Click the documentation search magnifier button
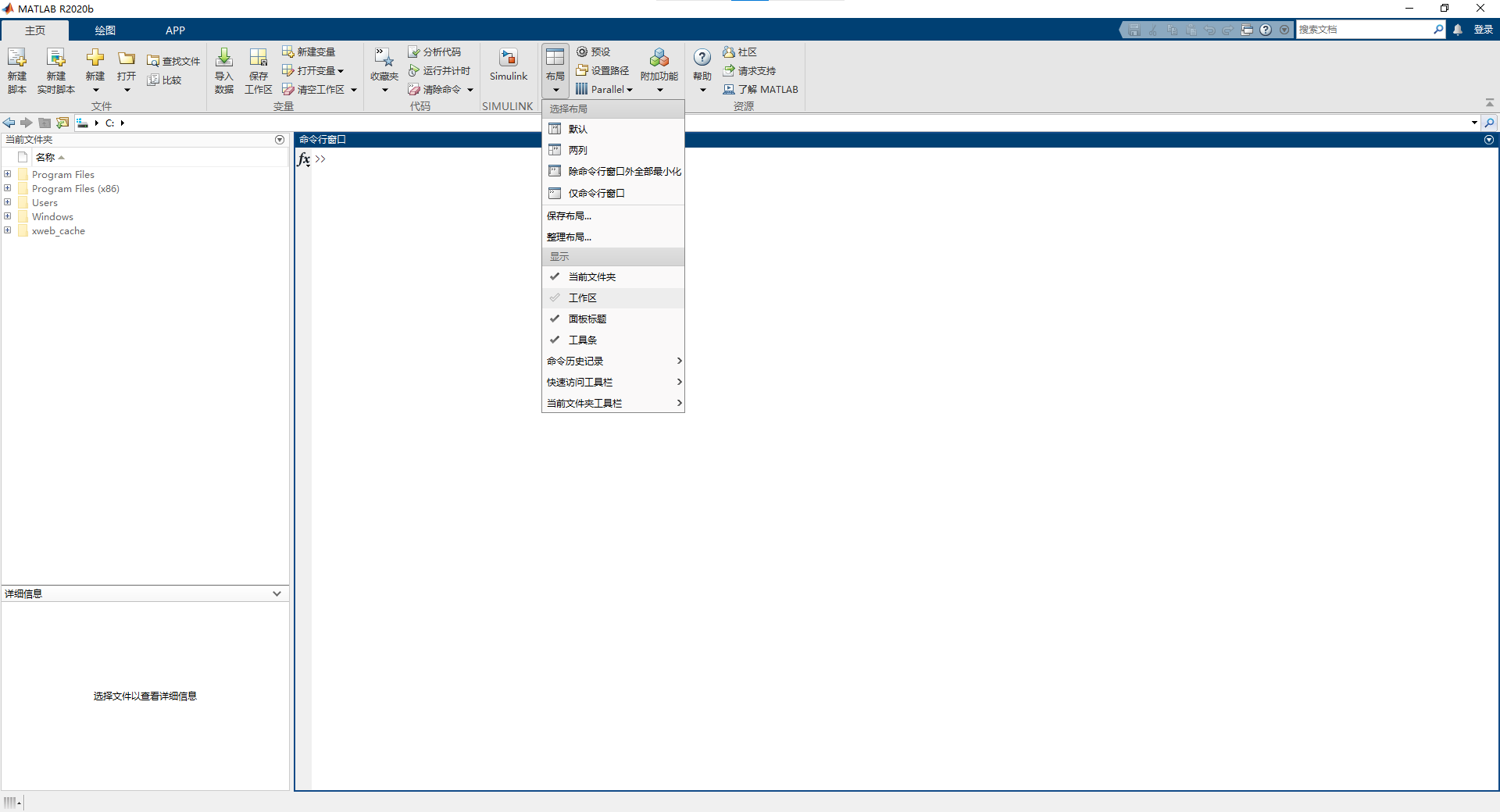This screenshot has width=1500, height=812. pos(1438,30)
